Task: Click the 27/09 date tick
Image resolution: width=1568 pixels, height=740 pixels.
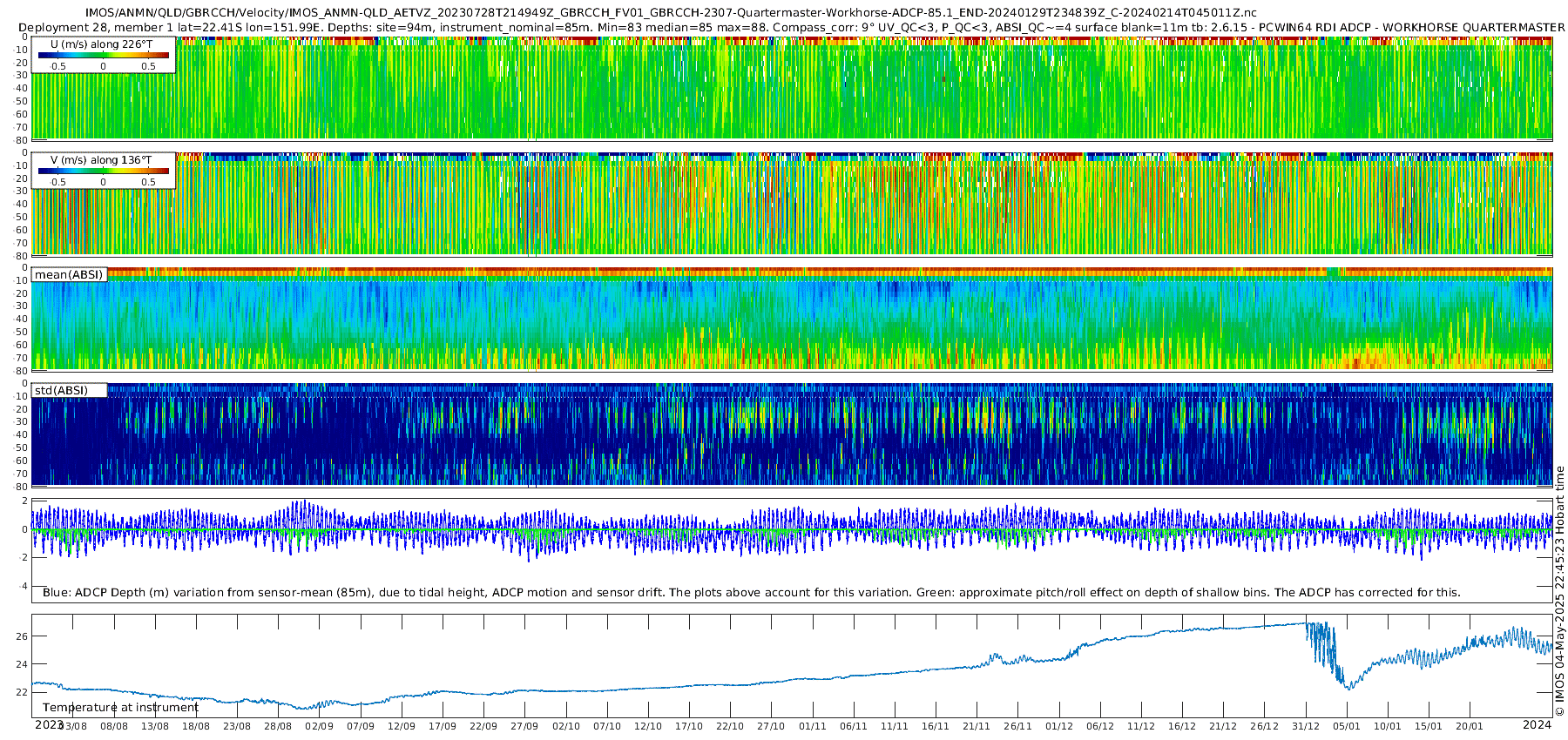Action: pos(524,726)
